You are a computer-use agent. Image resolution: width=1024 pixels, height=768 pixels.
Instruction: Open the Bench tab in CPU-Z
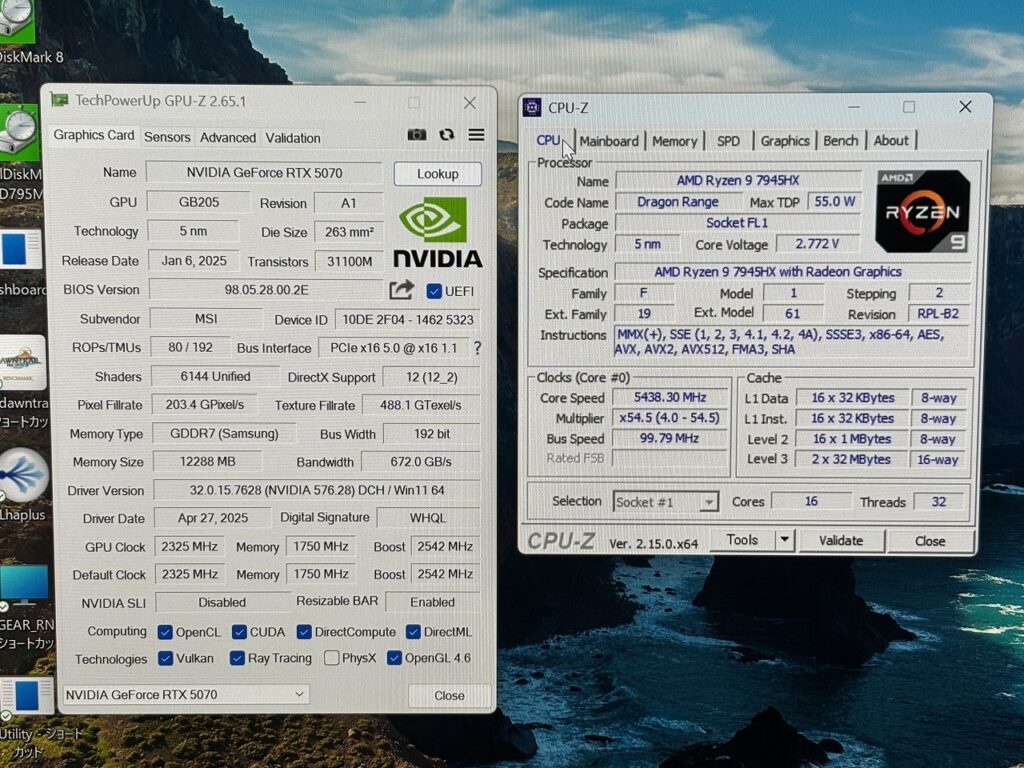840,140
